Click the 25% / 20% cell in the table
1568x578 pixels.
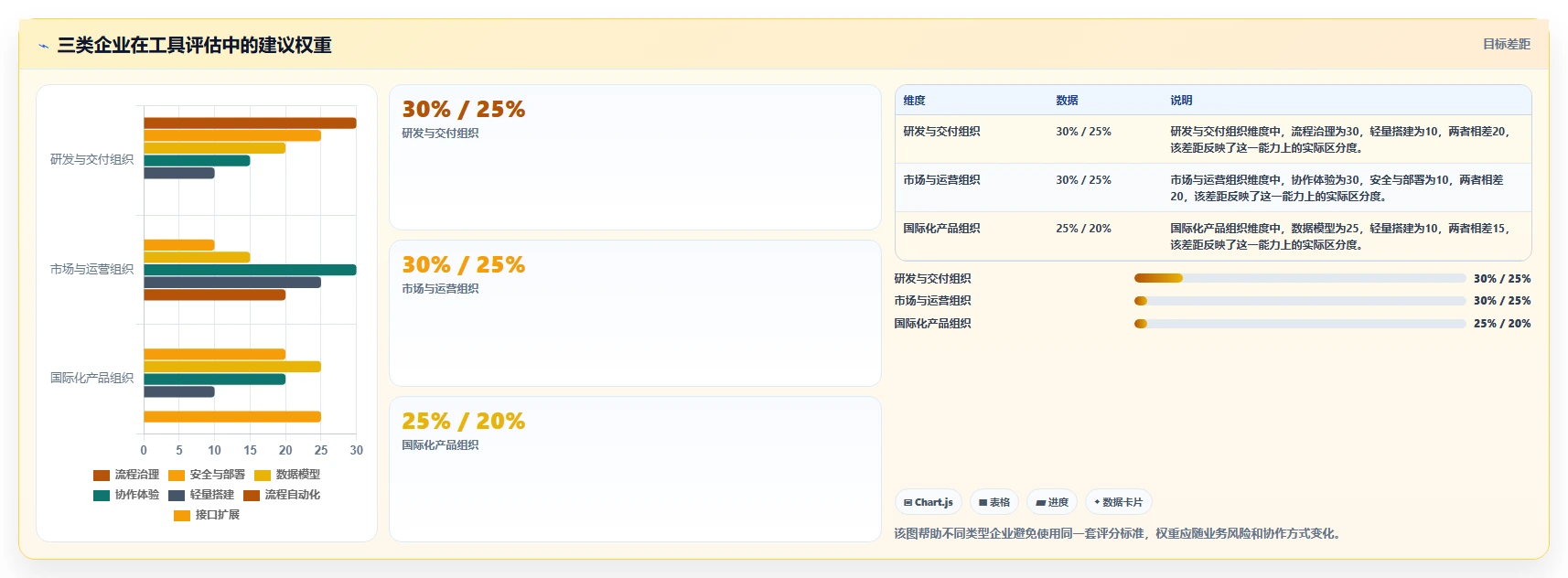pos(1083,229)
